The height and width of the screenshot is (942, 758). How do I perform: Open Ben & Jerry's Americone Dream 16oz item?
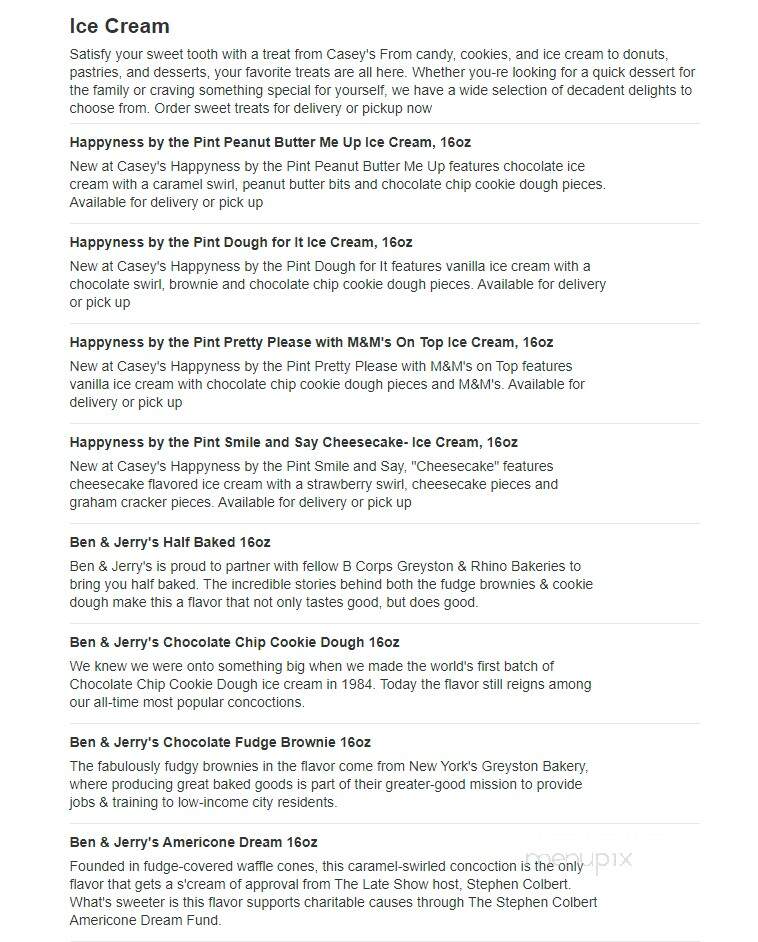coord(193,842)
